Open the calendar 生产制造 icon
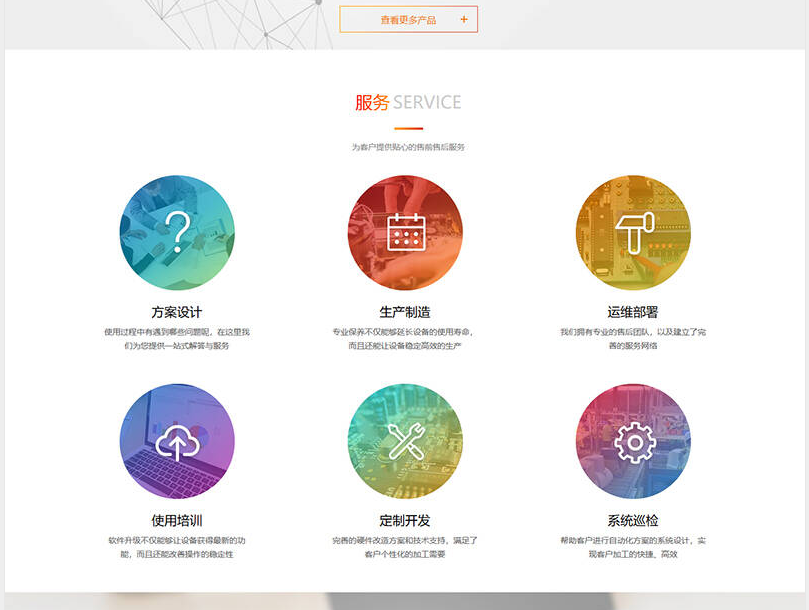Viewport: 809px width, 610px height. tap(405, 233)
